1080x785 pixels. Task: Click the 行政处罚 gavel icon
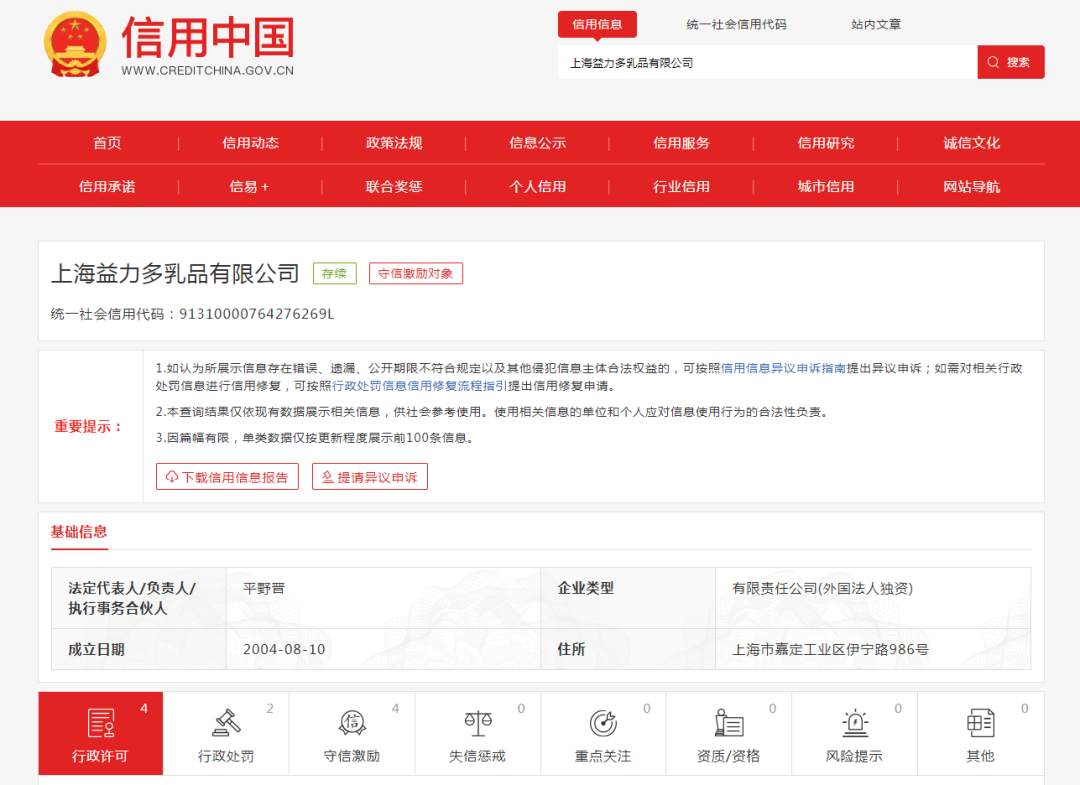click(x=226, y=722)
